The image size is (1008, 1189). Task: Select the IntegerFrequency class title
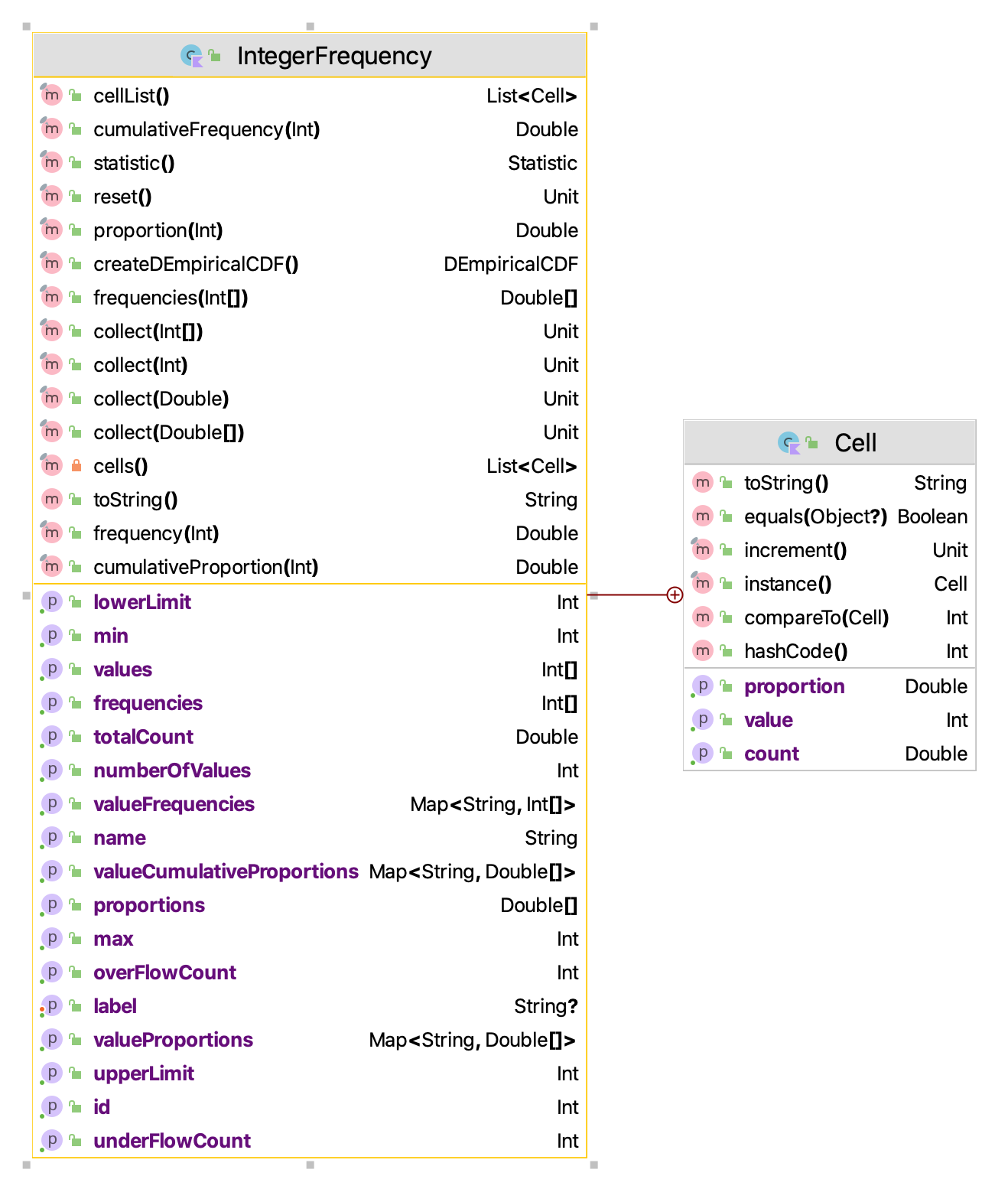334,56
